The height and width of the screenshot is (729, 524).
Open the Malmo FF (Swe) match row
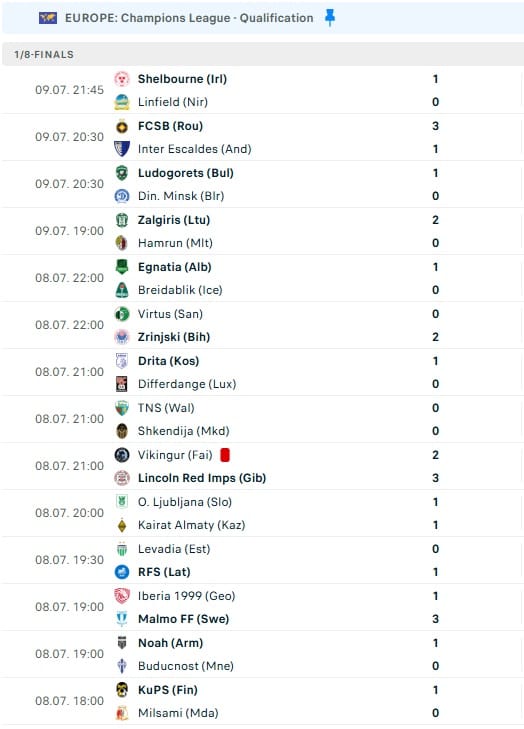[263, 607]
